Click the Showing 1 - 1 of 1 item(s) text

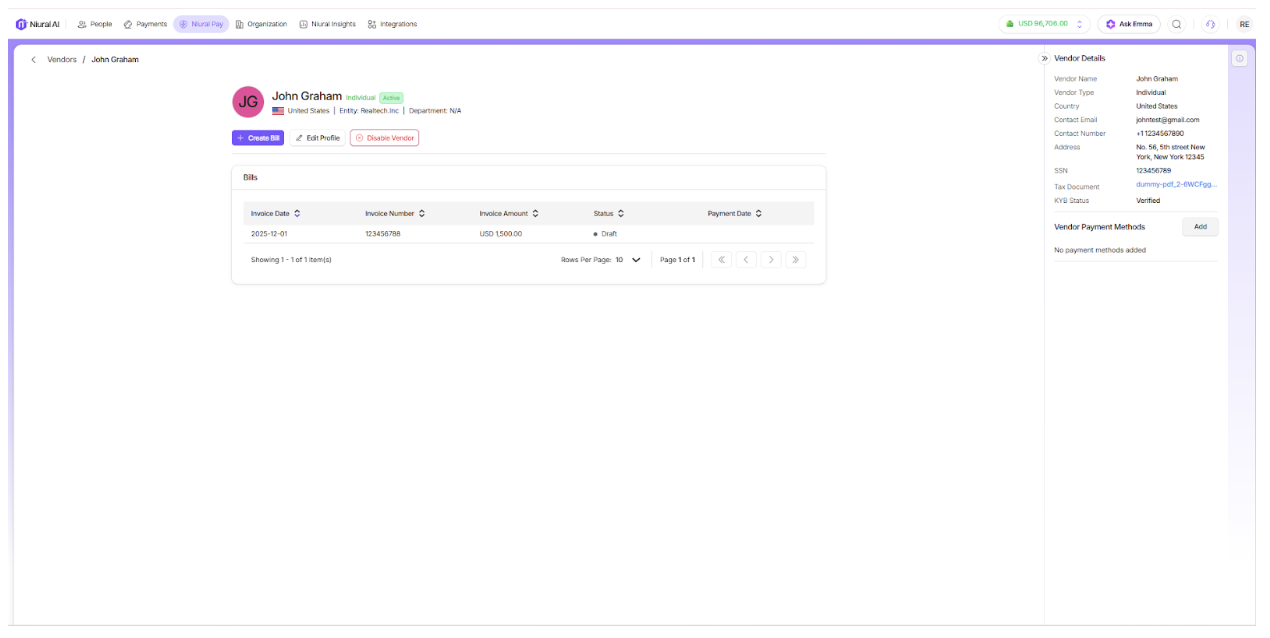[x=291, y=260]
